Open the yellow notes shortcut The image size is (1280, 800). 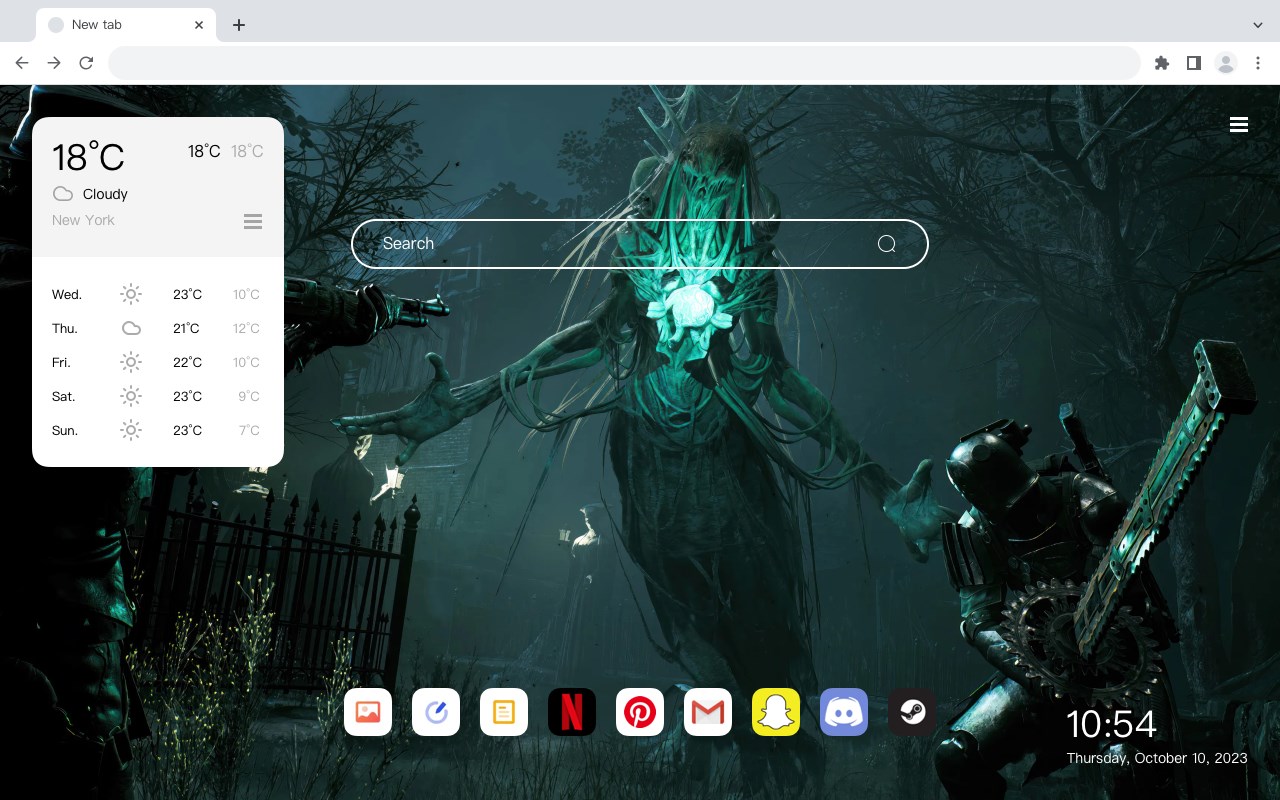pos(504,712)
